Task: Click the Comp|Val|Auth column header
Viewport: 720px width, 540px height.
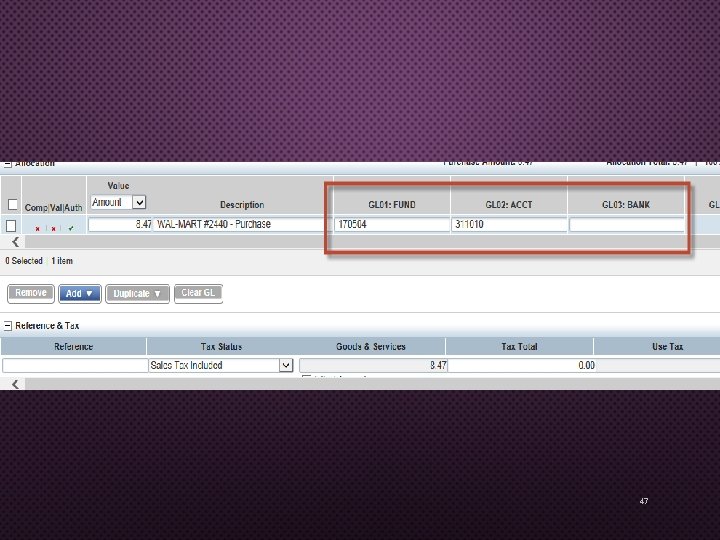Action: pos(53,208)
